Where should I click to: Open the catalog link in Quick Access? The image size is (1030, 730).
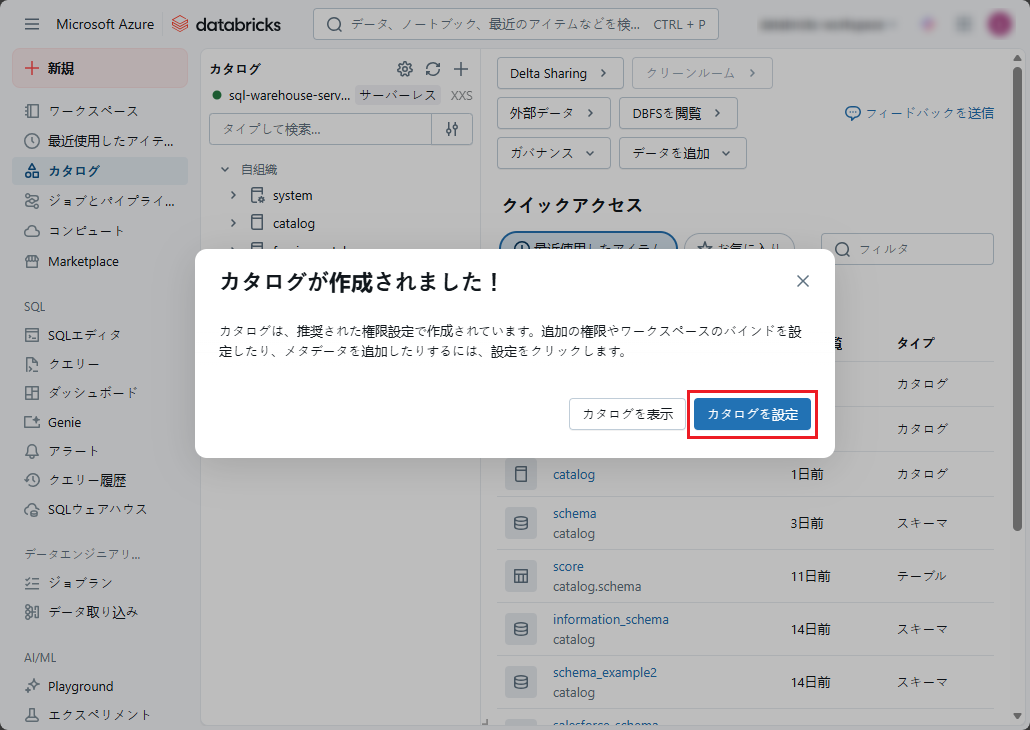(x=573, y=474)
